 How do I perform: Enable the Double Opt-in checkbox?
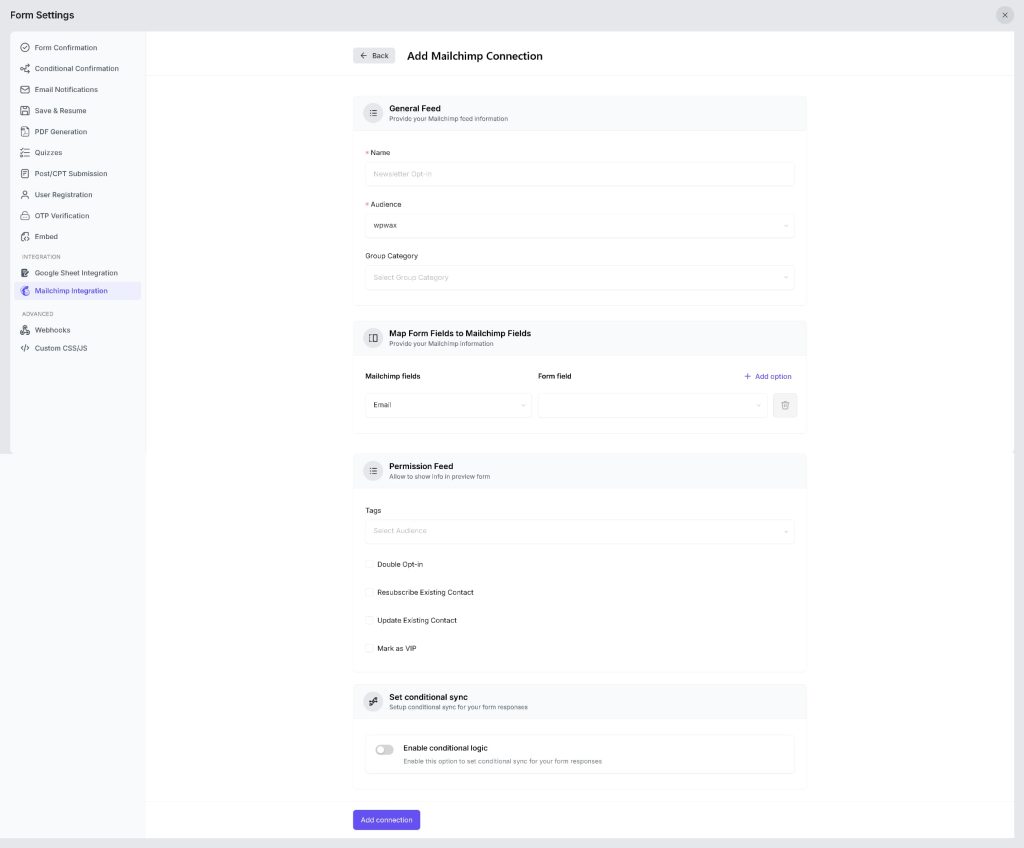point(370,564)
